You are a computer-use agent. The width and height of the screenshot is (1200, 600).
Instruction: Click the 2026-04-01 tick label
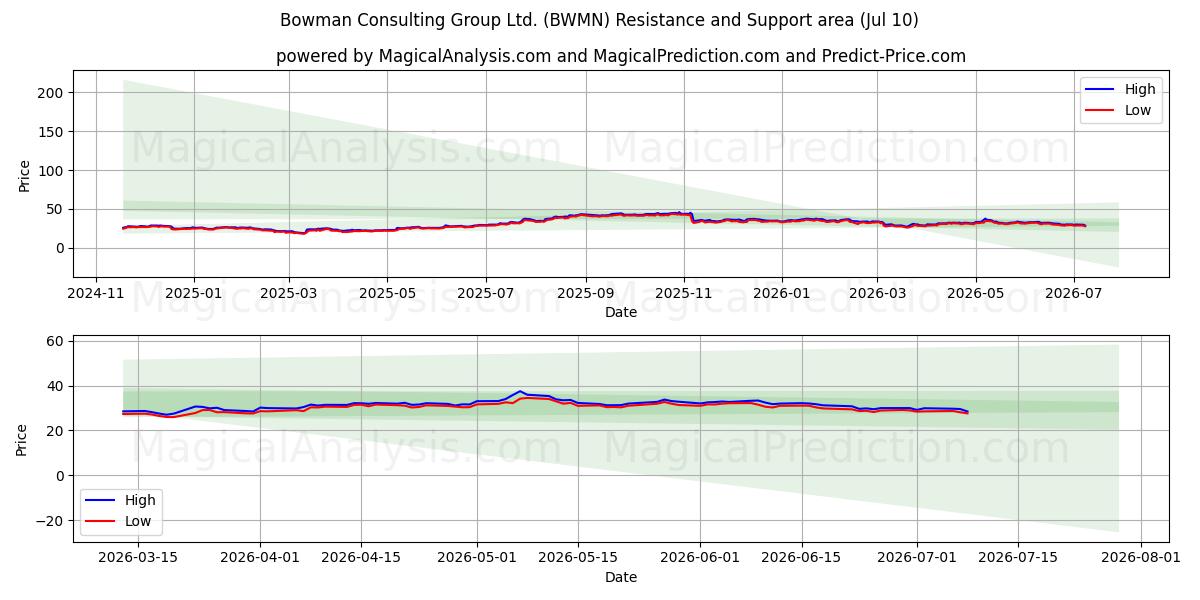point(260,558)
